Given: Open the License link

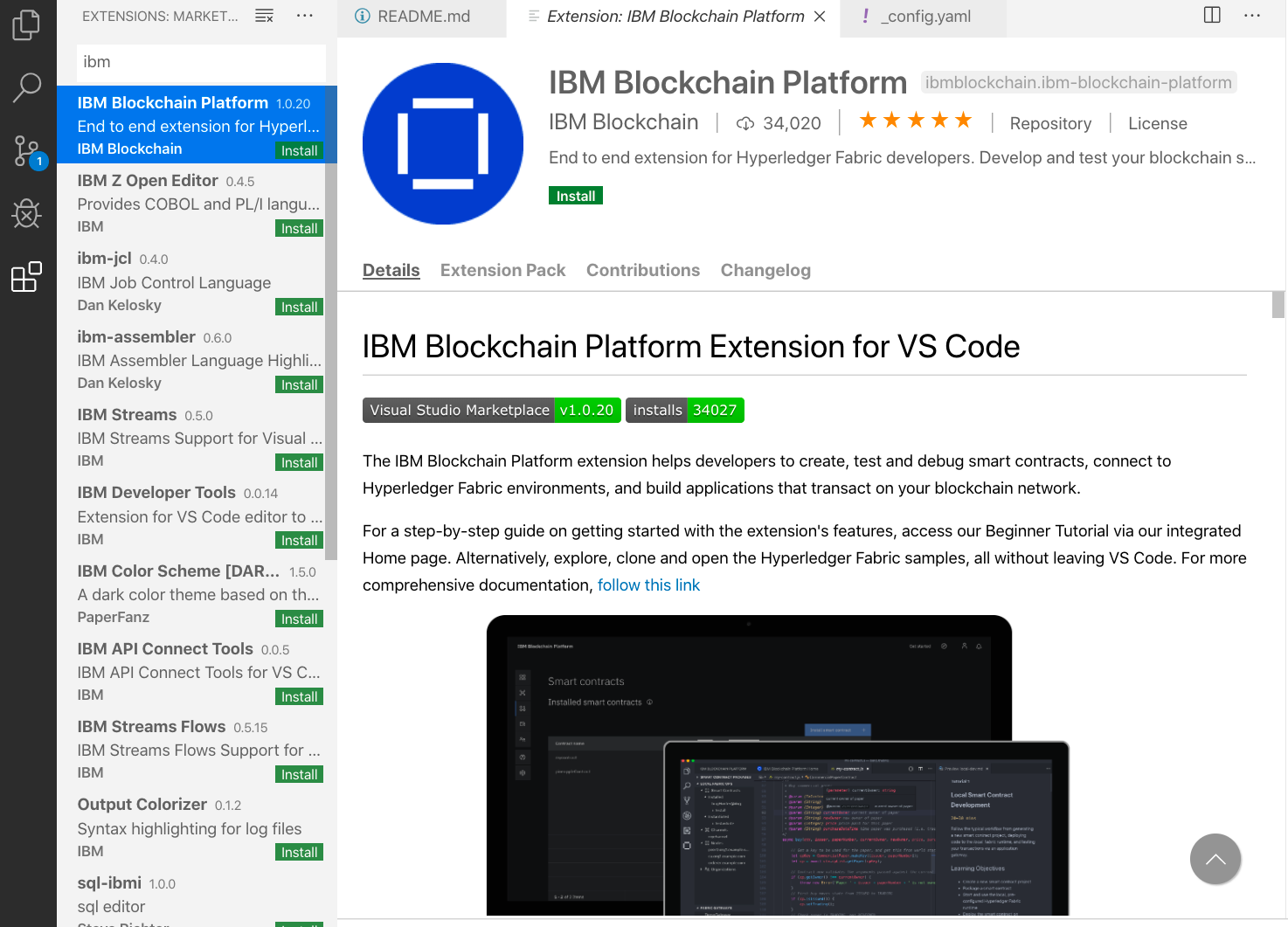Looking at the screenshot, I should click(1157, 124).
